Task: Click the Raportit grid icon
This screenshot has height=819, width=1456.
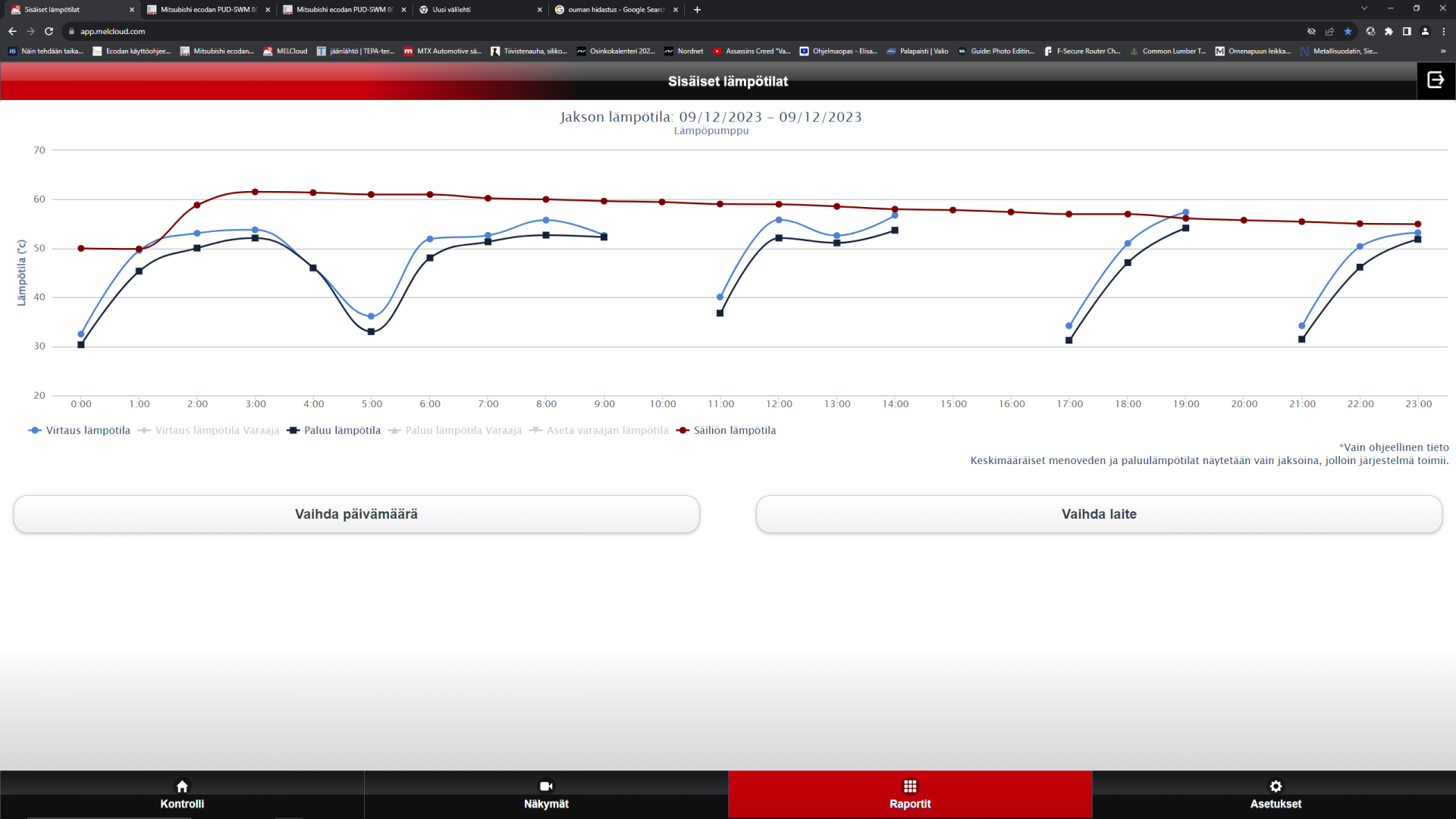Action: pos(910,786)
